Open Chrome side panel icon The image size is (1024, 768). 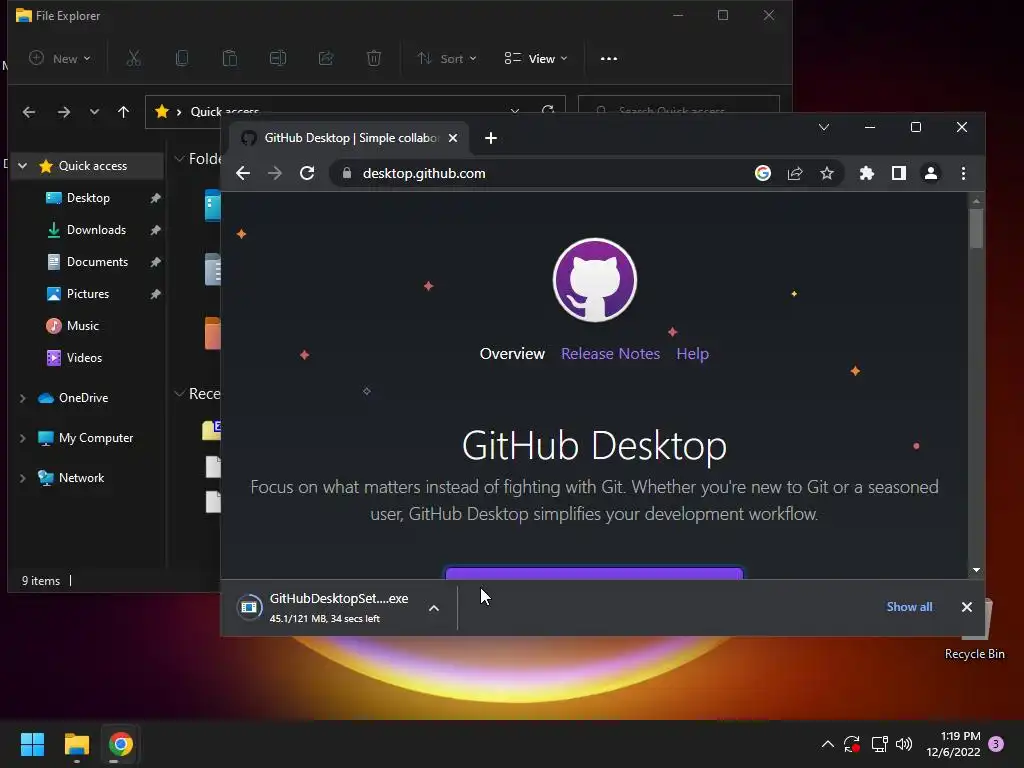tap(899, 173)
